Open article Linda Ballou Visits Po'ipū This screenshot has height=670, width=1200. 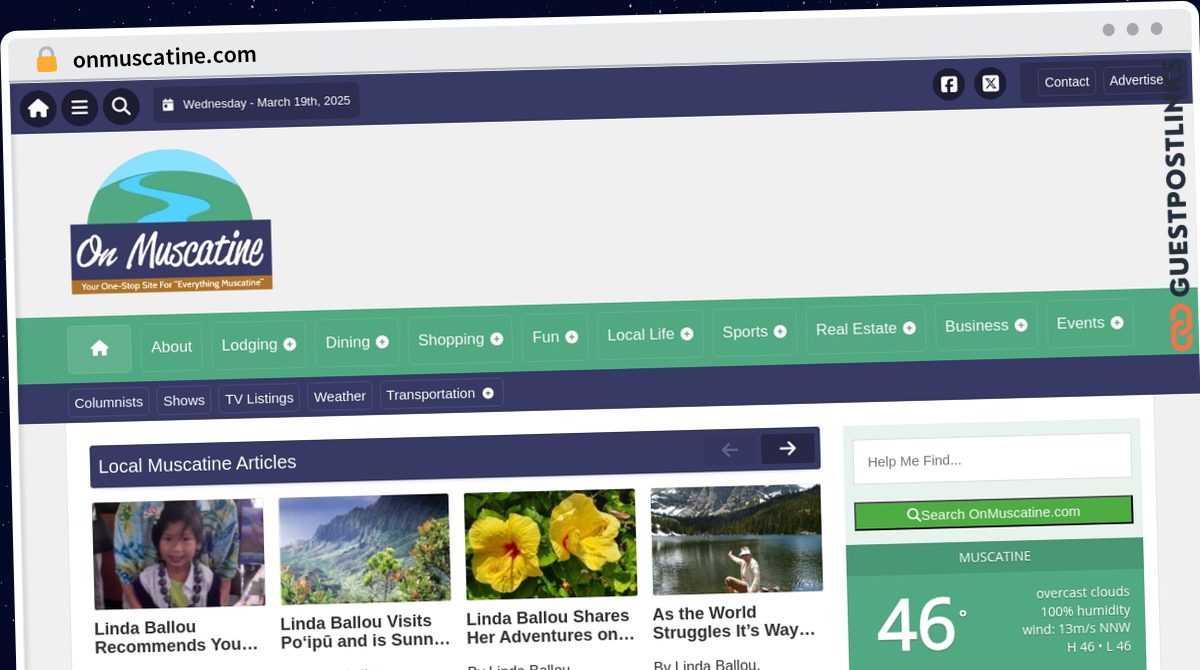coord(365,630)
